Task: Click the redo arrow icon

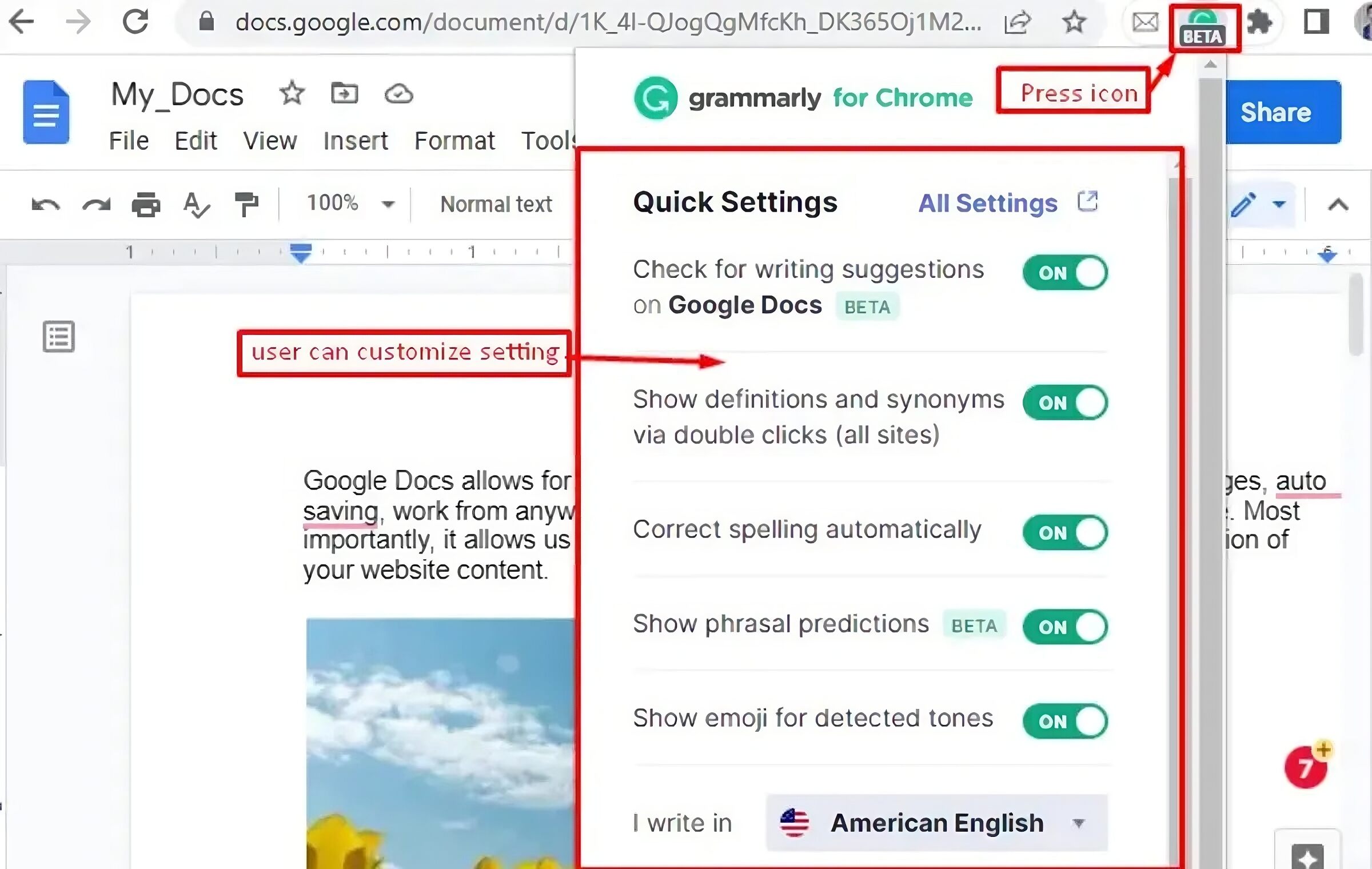Action: pos(98,204)
